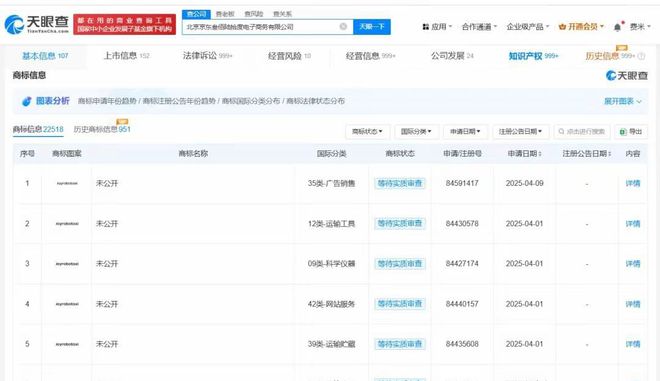Screen dimensions: 660x381
Task: Open the 申请日期 filter dropdown
Action: pyautogui.click(x=465, y=132)
